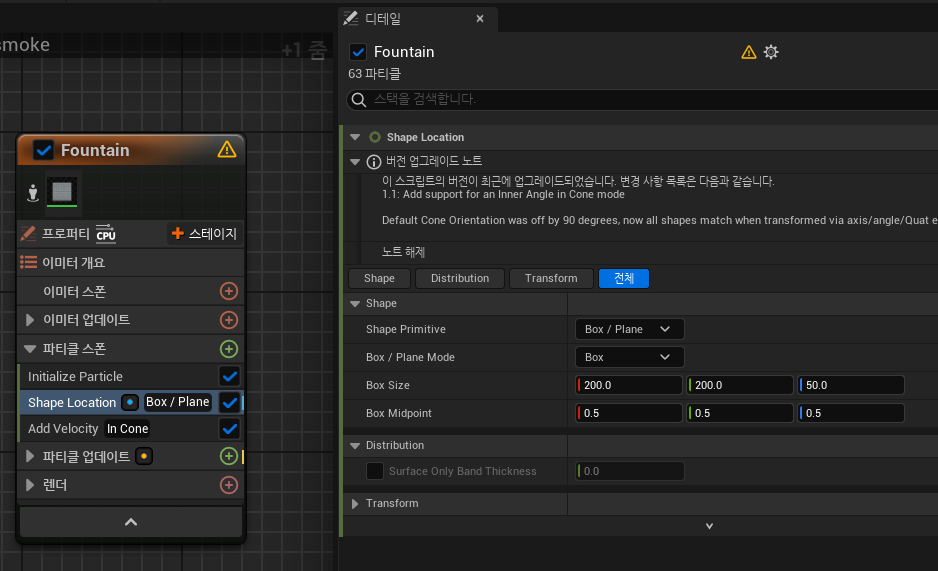The height and width of the screenshot is (571, 938).
Task: Expand the Transform category
Action: pyautogui.click(x=355, y=503)
